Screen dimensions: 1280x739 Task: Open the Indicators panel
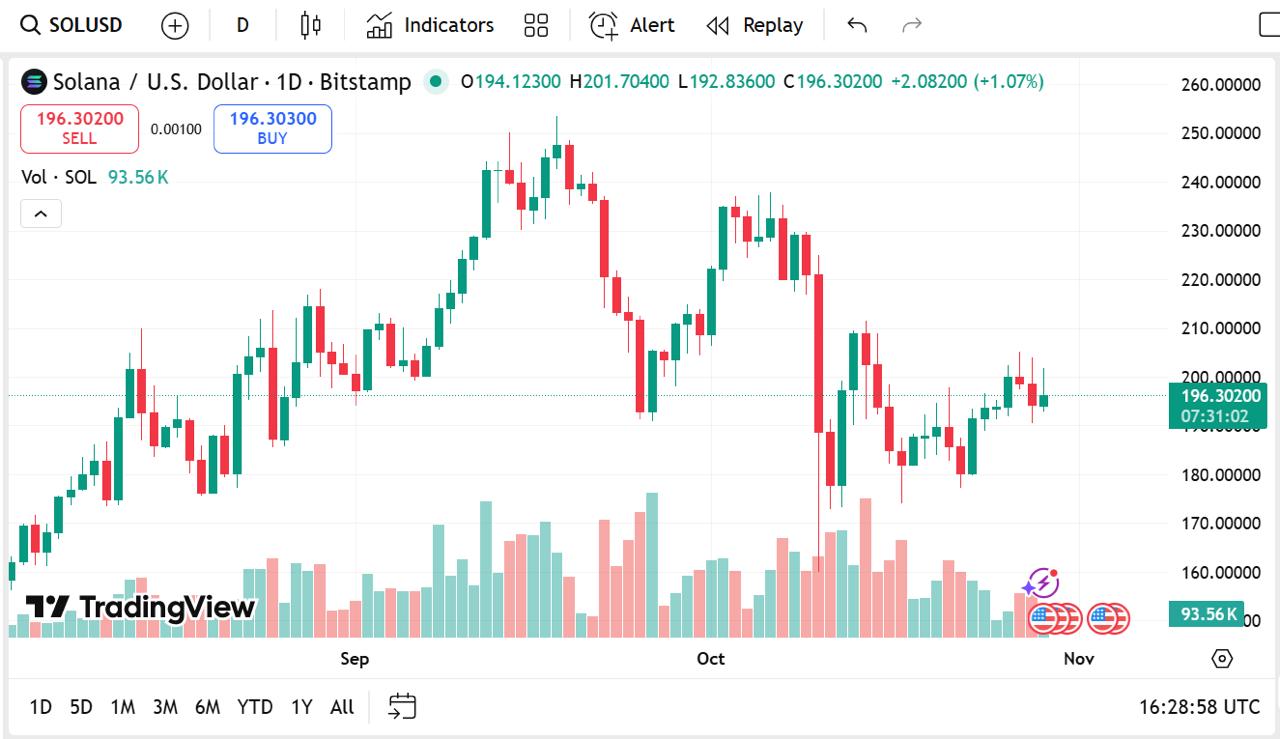point(428,25)
